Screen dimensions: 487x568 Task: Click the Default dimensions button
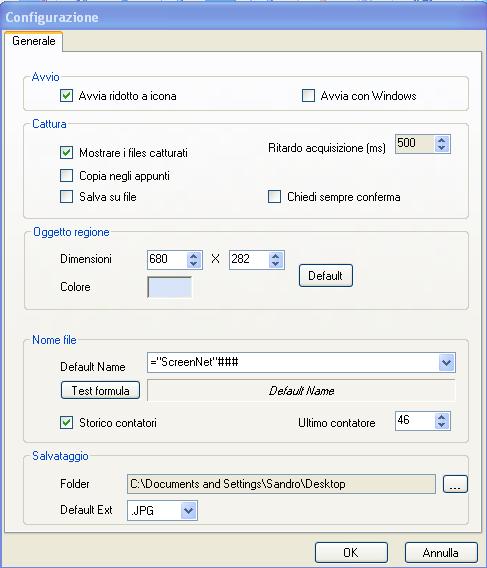[325, 276]
